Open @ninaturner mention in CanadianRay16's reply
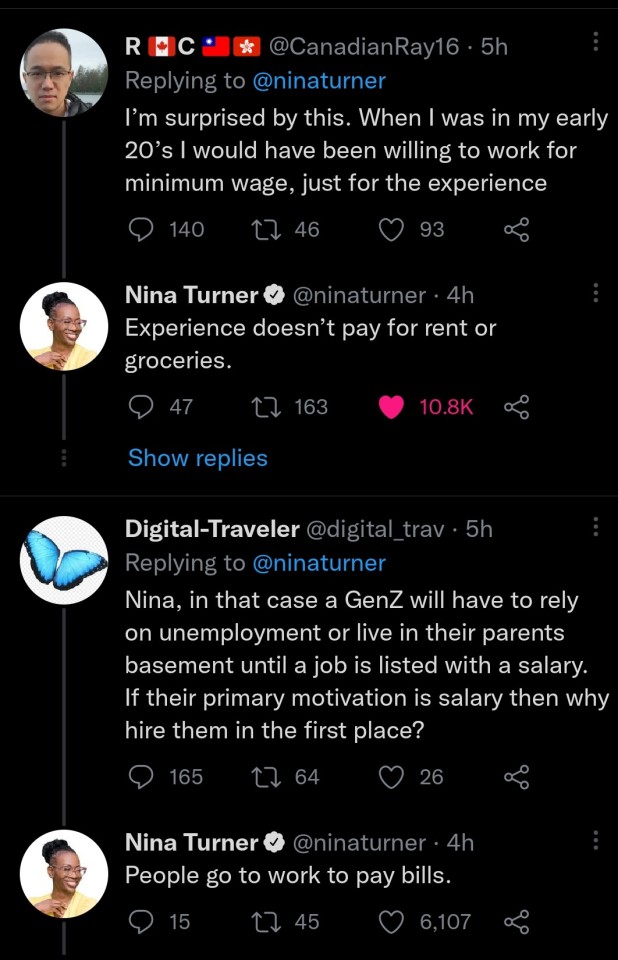The width and height of the screenshot is (618, 960). point(320,81)
